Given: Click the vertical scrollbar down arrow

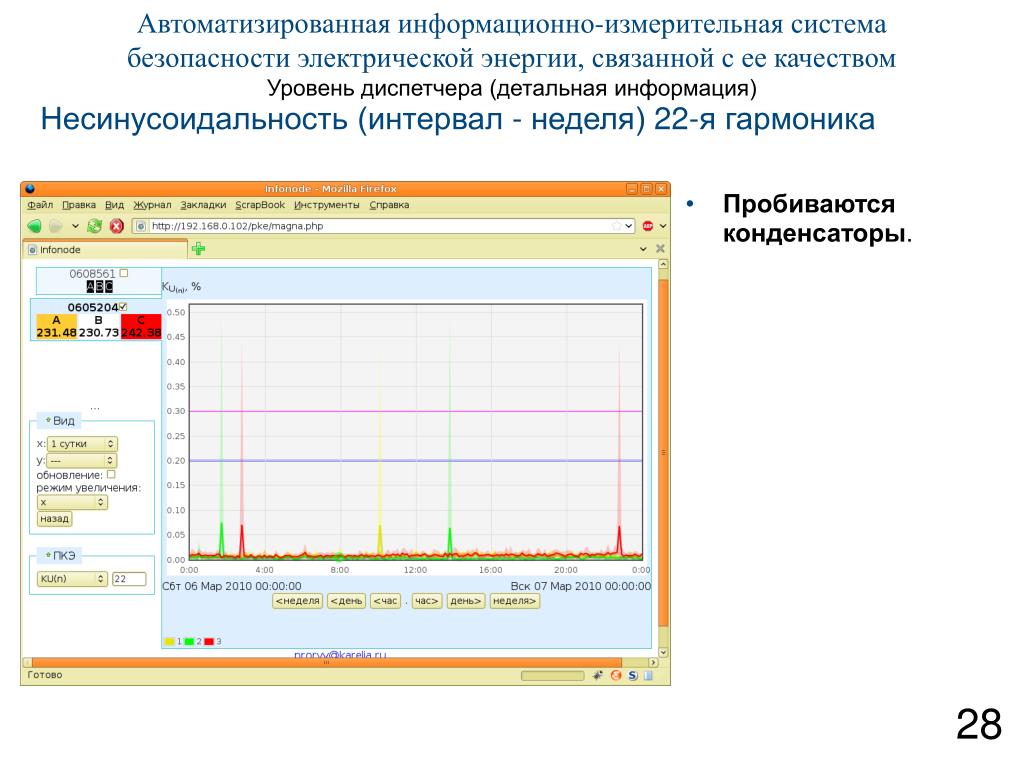Looking at the screenshot, I should pos(663,652).
